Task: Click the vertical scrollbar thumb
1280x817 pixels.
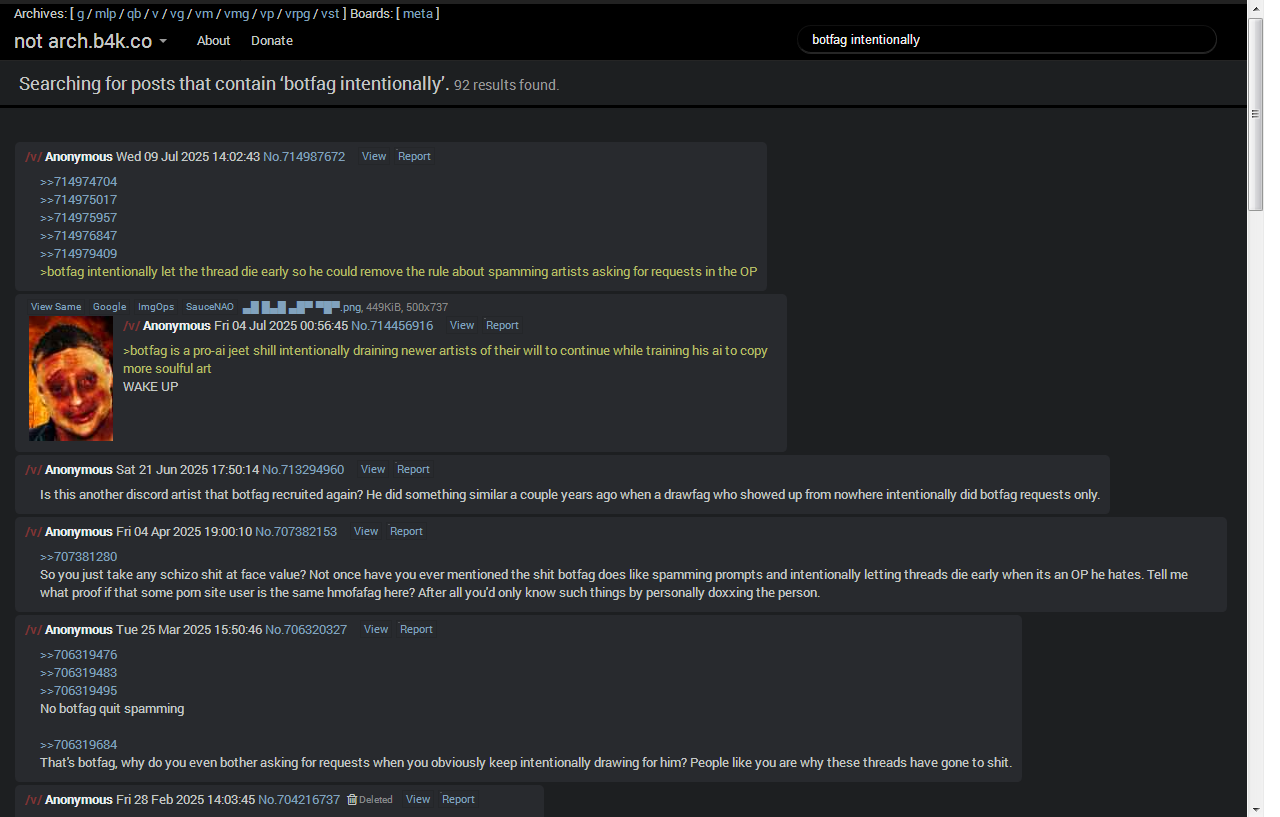Action: (x=1256, y=114)
